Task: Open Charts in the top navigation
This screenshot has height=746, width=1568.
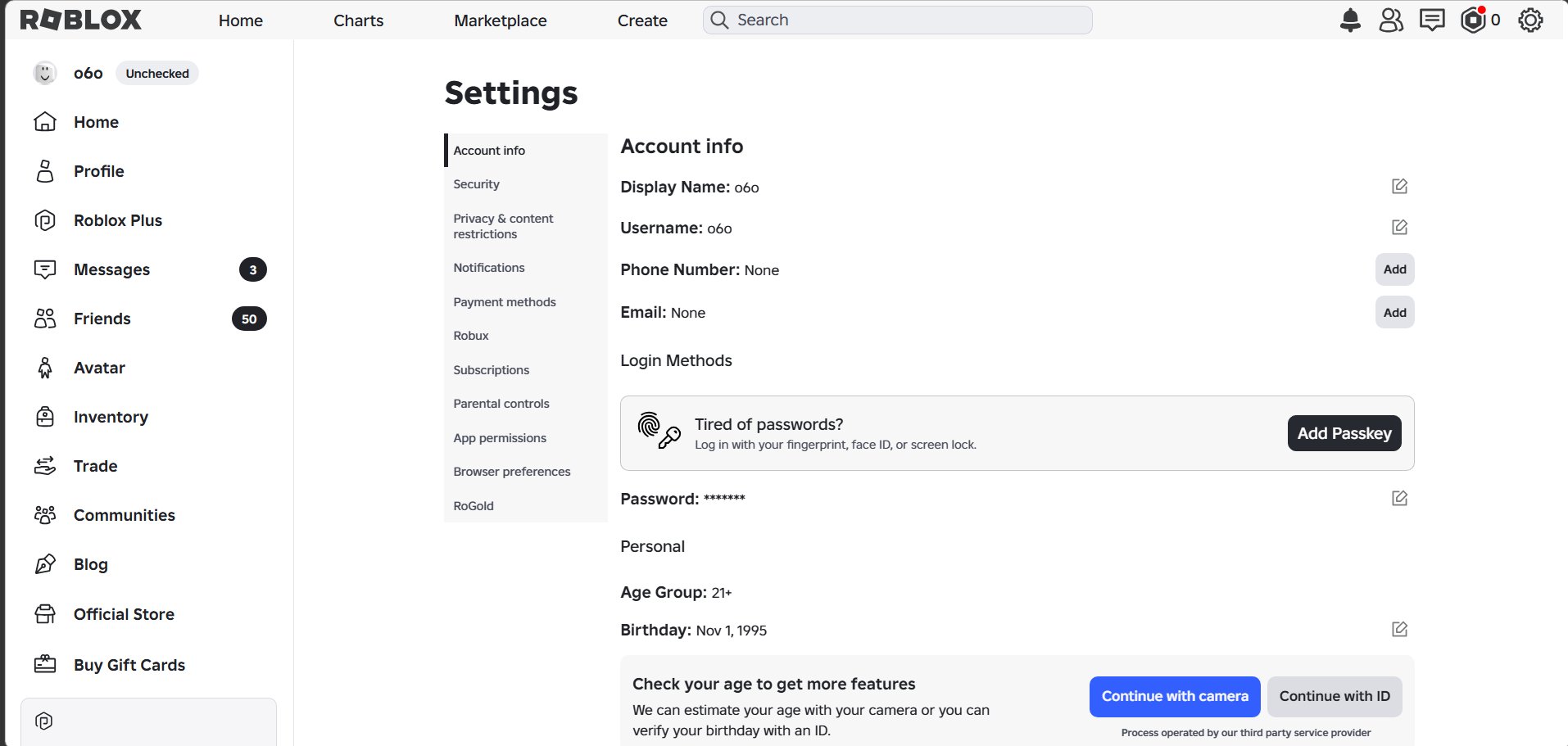Action: 358,20
